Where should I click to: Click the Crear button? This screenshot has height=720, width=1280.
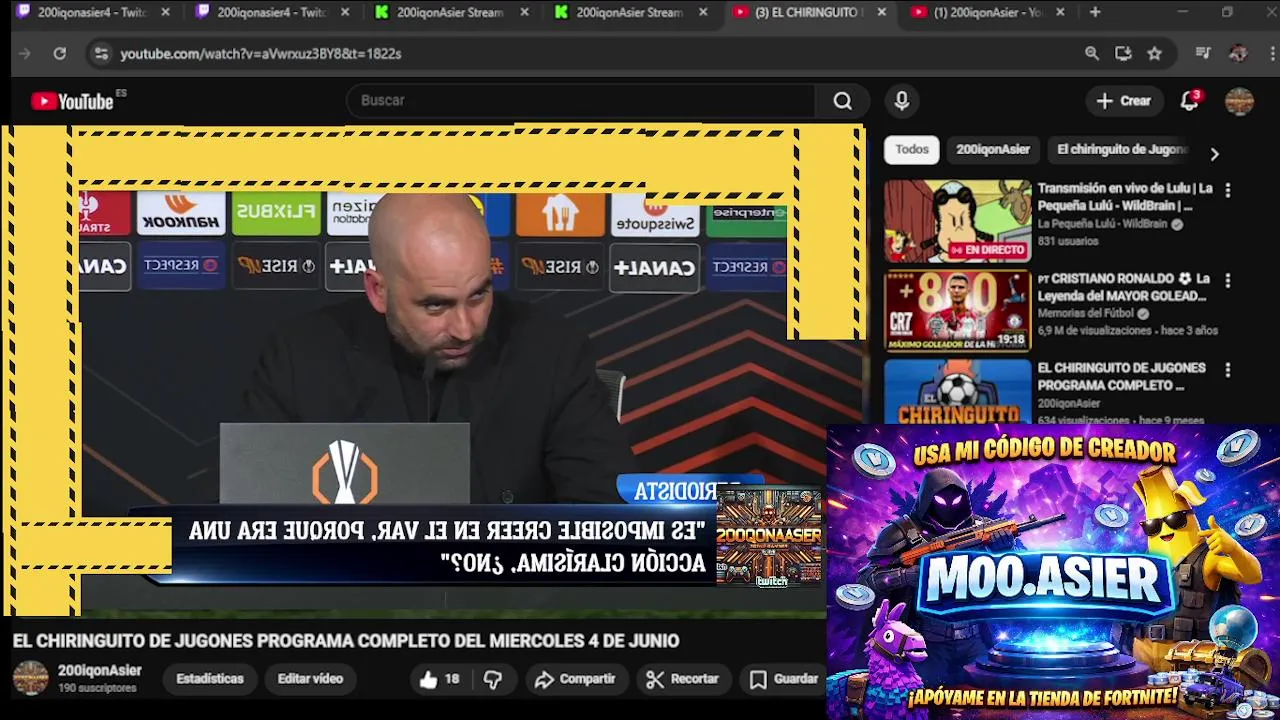[x=1124, y=101]
